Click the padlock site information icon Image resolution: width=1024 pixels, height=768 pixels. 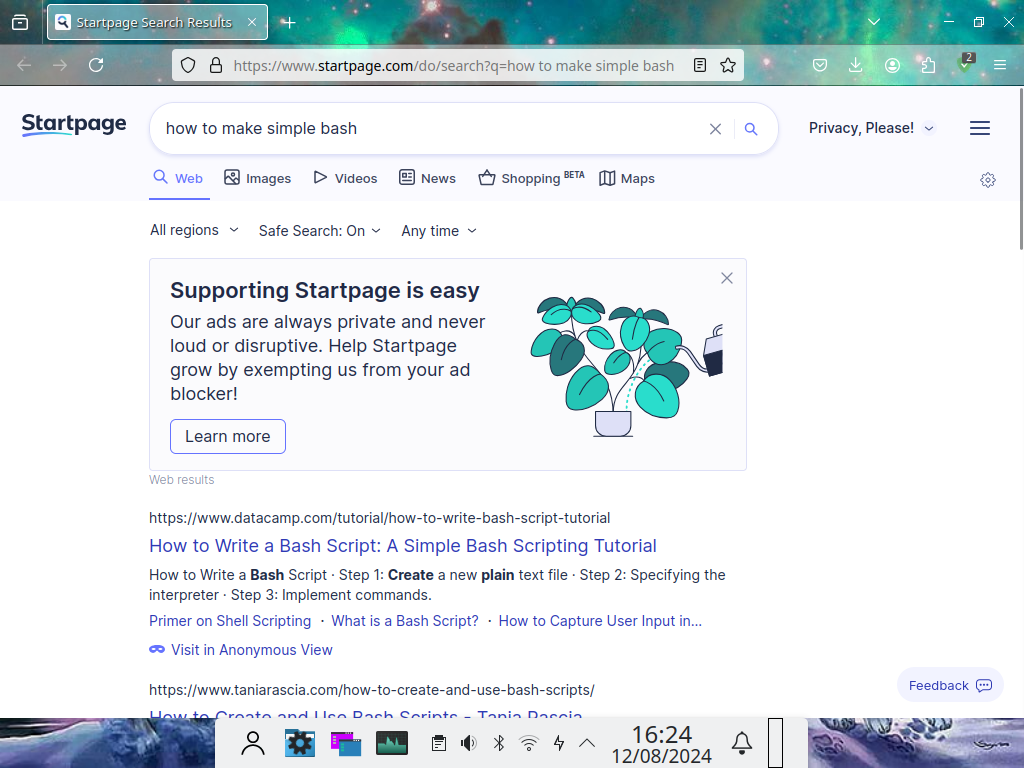click(x=216, y=65)
